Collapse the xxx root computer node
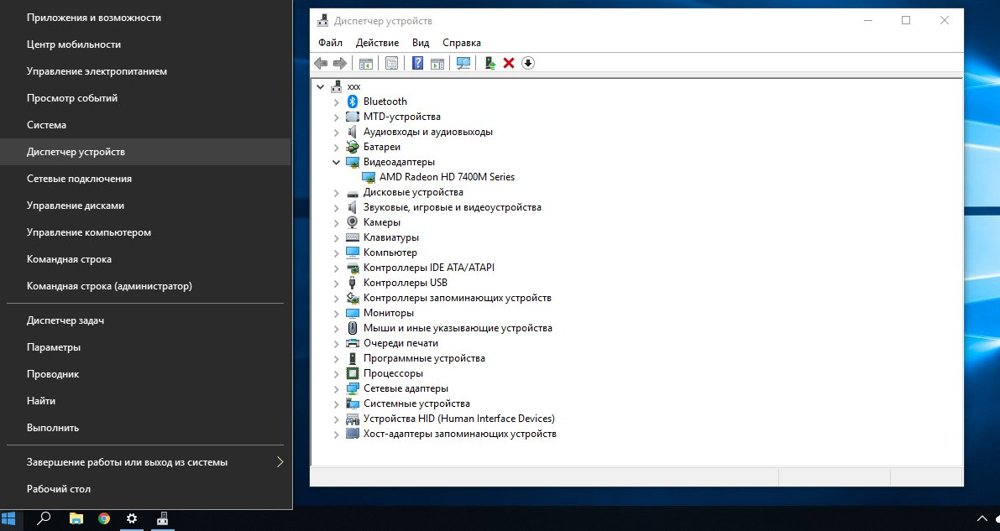 (x=321, y=86)
